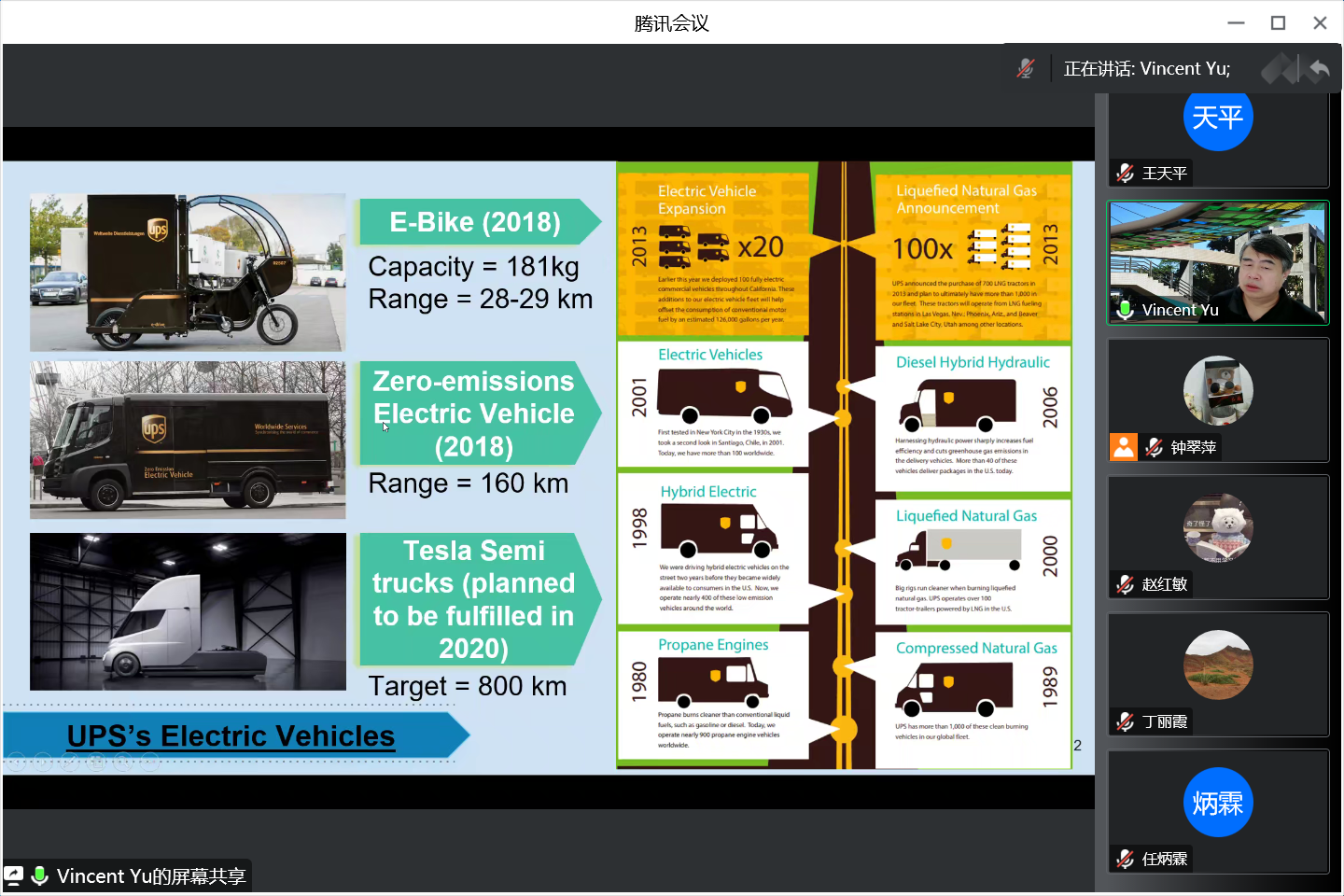
Task: Click the muted mic icon next to 王天平
Action: coord(1126,173)
